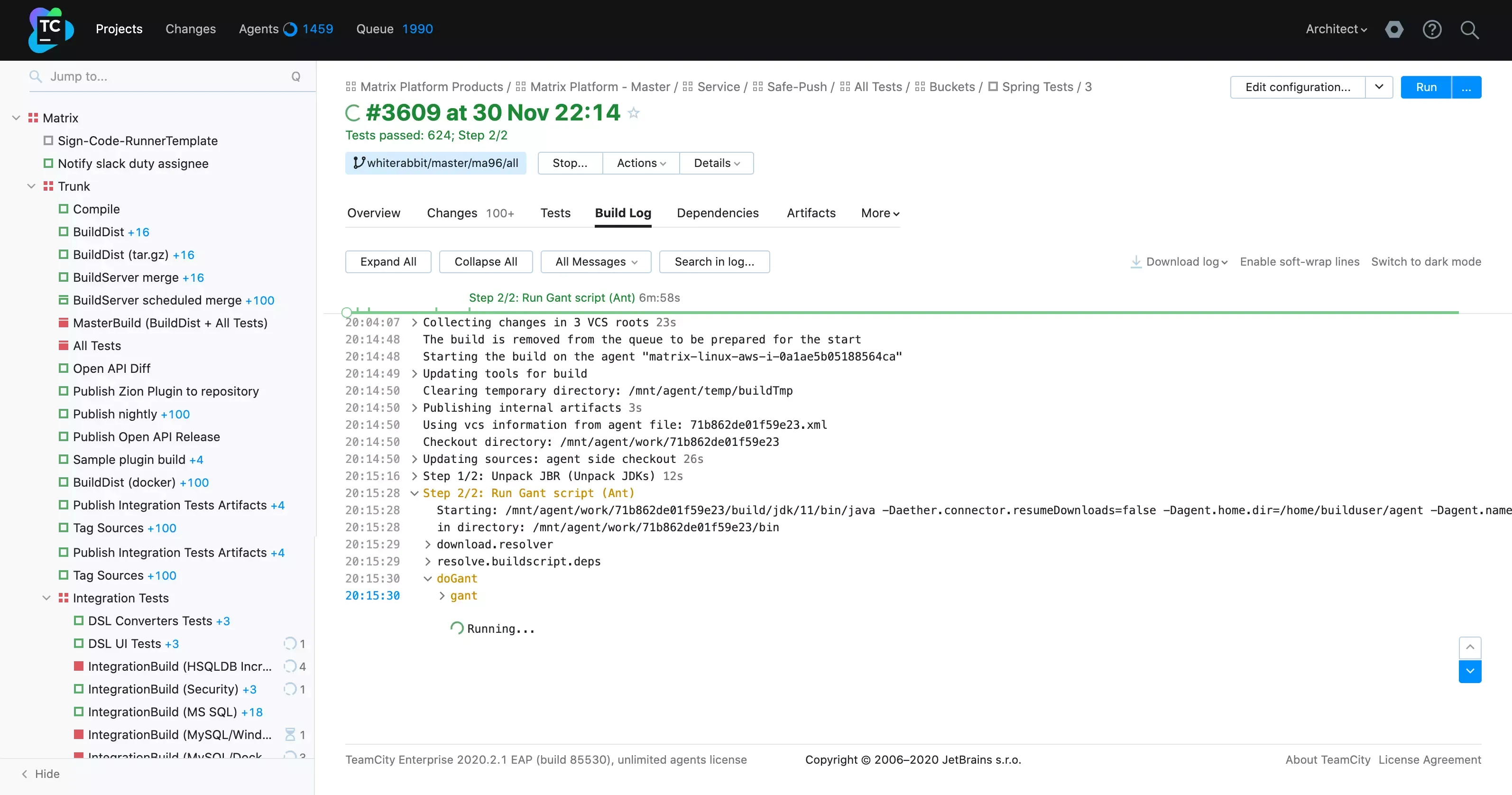Image resolution: width=1512 pixels, height=795 pixels.
Task: Open the Artifacts tab
Action: click(x=811, y=213)
